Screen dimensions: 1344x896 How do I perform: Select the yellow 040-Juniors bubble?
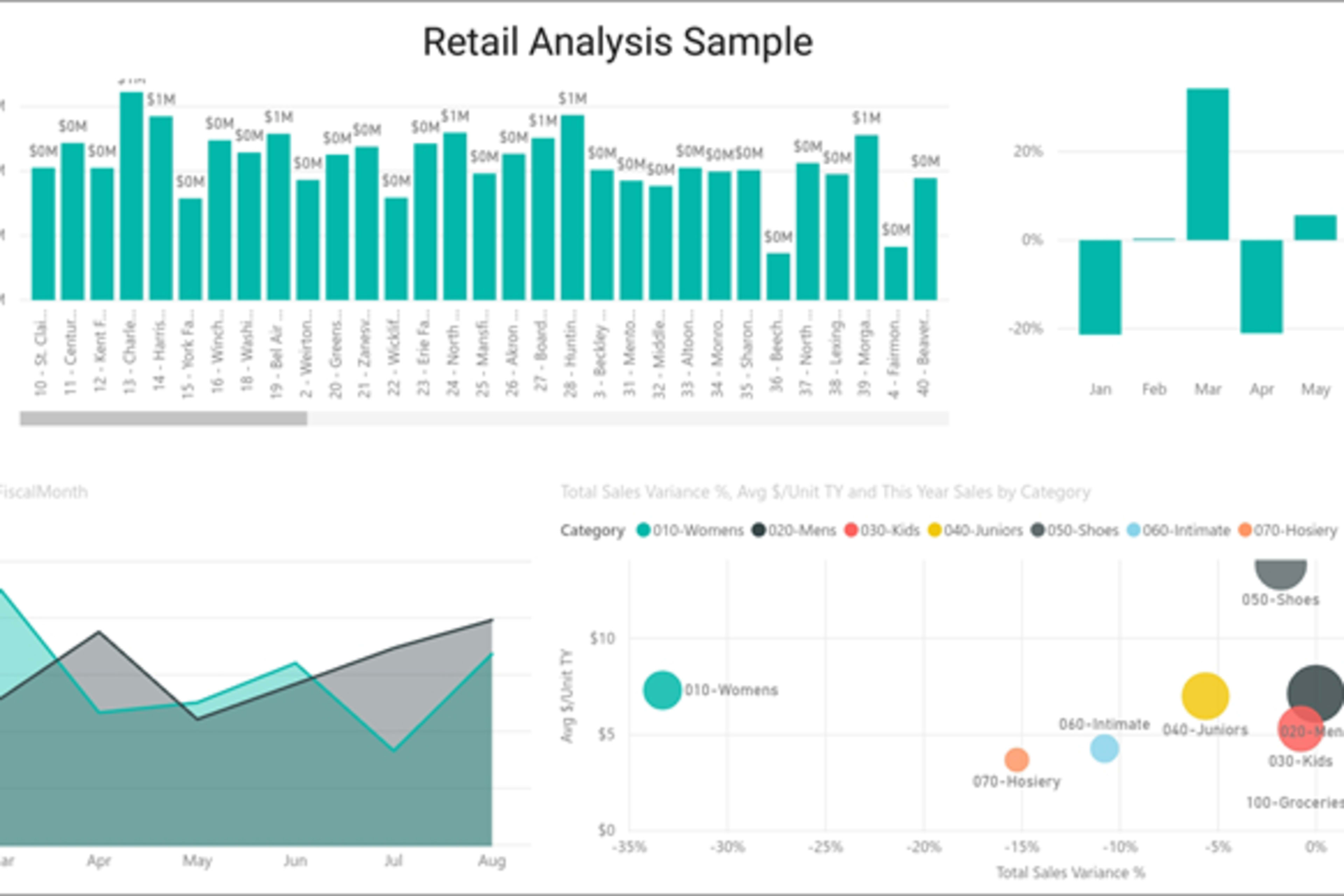click(1205, 696)
